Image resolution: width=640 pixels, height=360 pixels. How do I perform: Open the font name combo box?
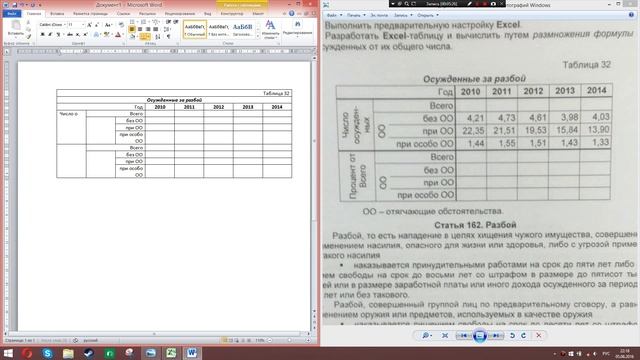pyautogui.click(x=53, y=24)
